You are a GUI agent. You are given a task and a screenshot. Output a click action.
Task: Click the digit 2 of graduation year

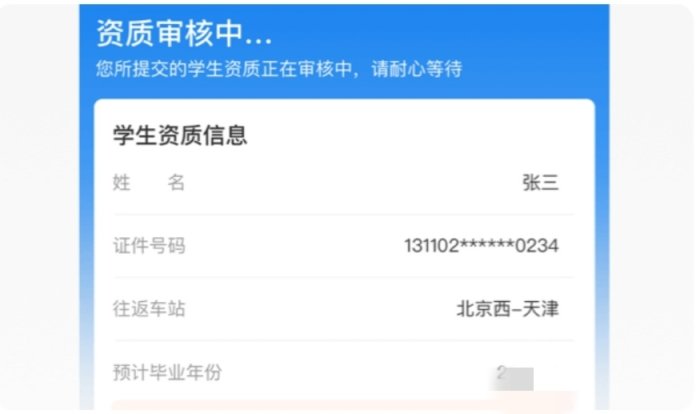click(x=501, y=372)
